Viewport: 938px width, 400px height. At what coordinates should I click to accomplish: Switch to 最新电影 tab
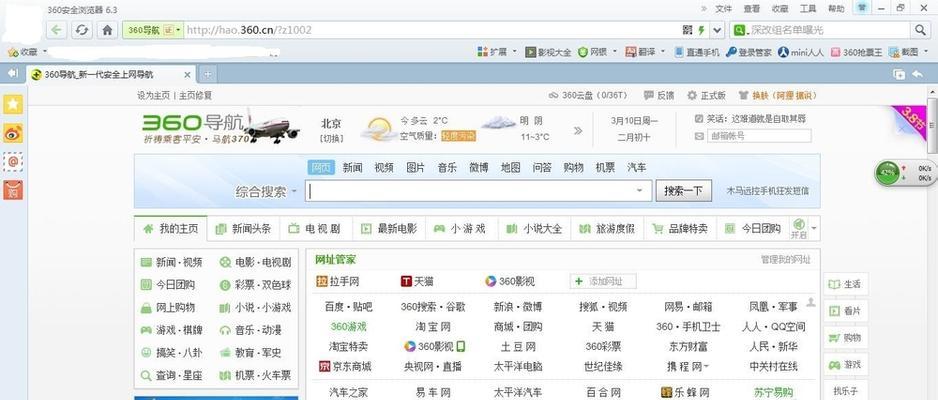click(389, 228)
